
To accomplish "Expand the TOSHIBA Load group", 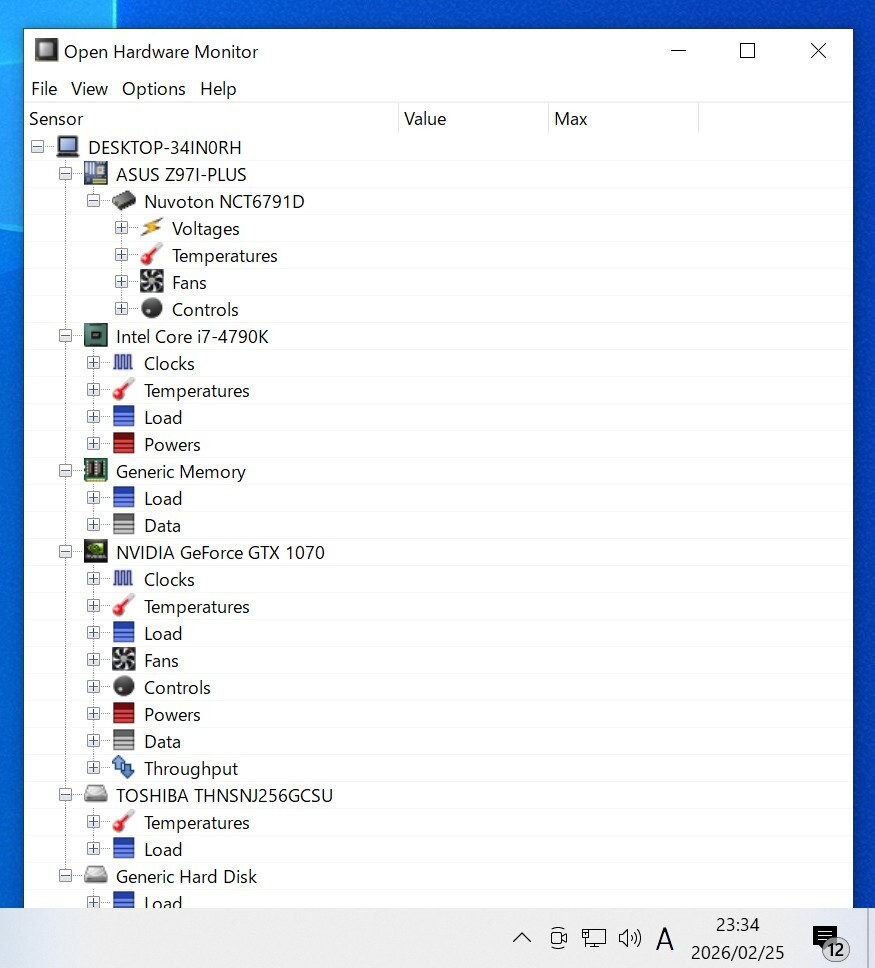I will point(93,849).
